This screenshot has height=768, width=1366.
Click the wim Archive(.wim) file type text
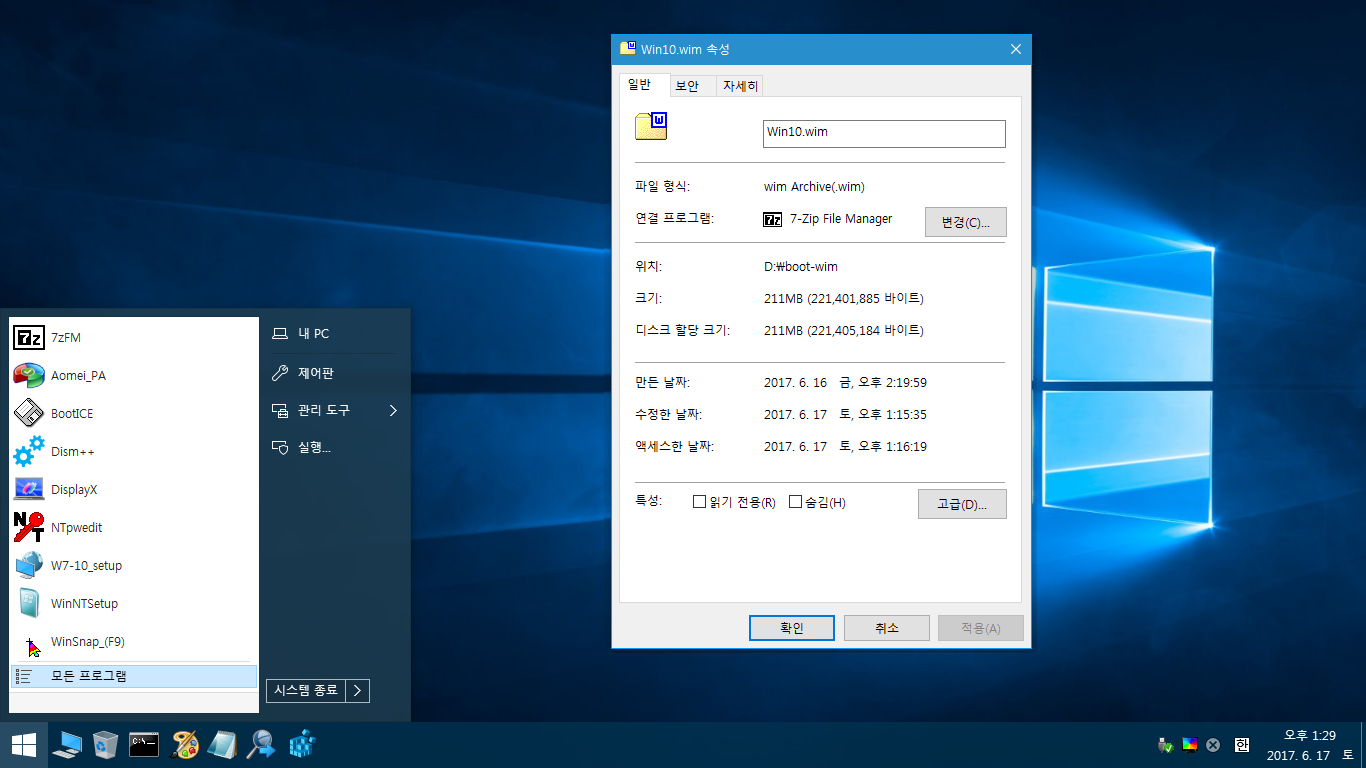(x=814, y=186)
